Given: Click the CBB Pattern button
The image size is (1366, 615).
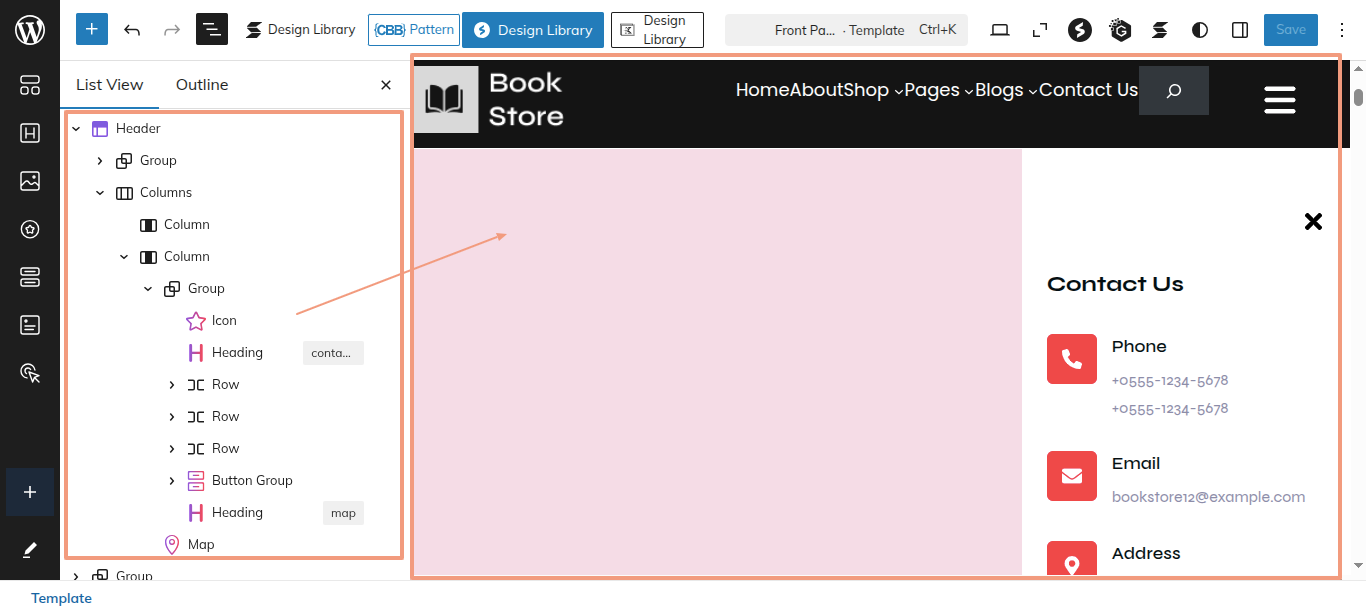Looking at the screenshot, I should 414,30.
